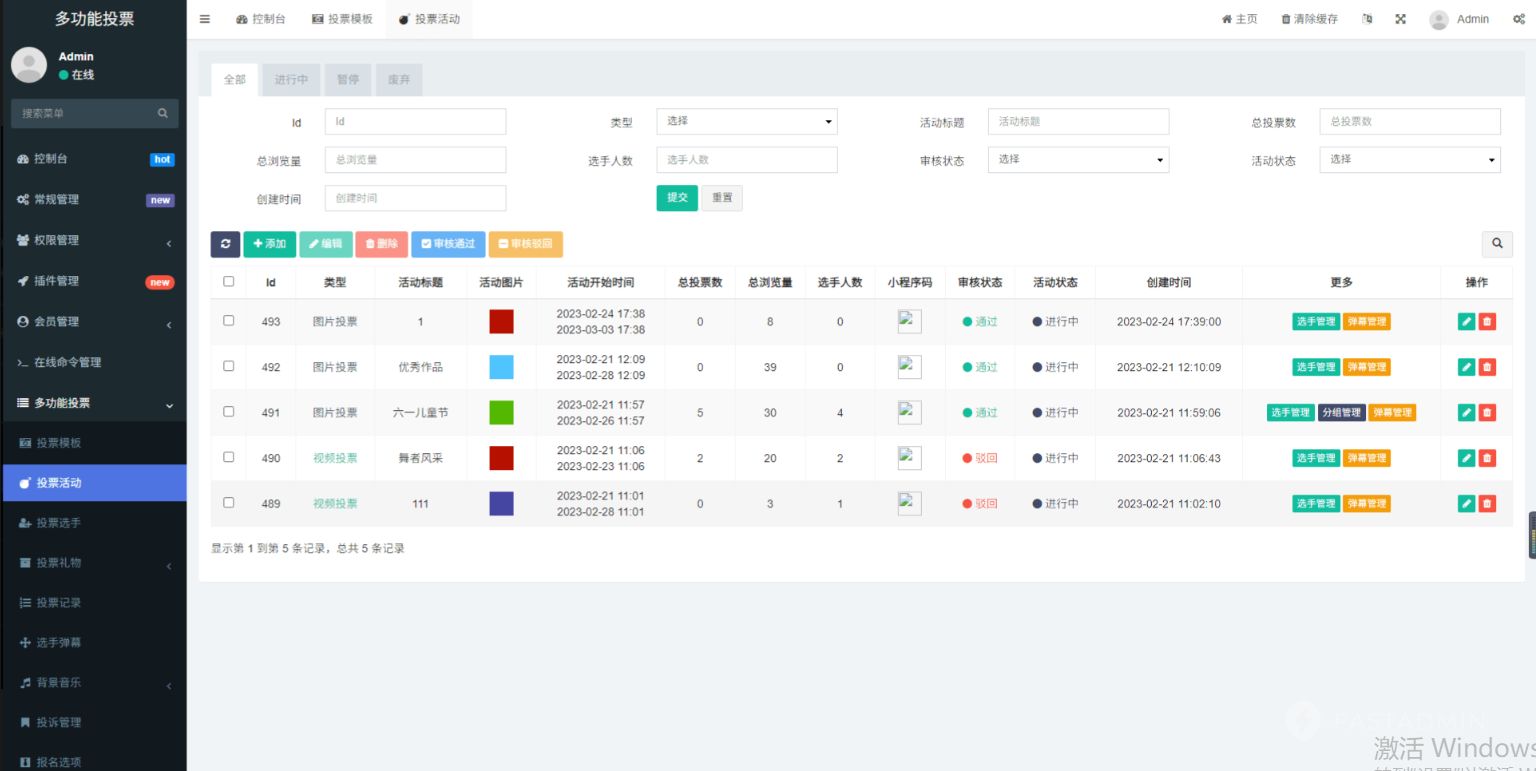Delete row 489 with trash icon
1536x771 pixels.
point(1487,504)
